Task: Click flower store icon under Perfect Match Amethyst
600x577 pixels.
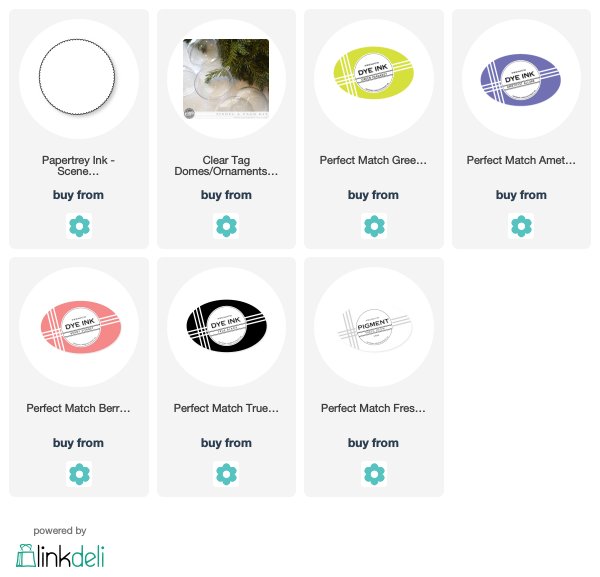Action: pyautogui.click(x=521, y=226)
